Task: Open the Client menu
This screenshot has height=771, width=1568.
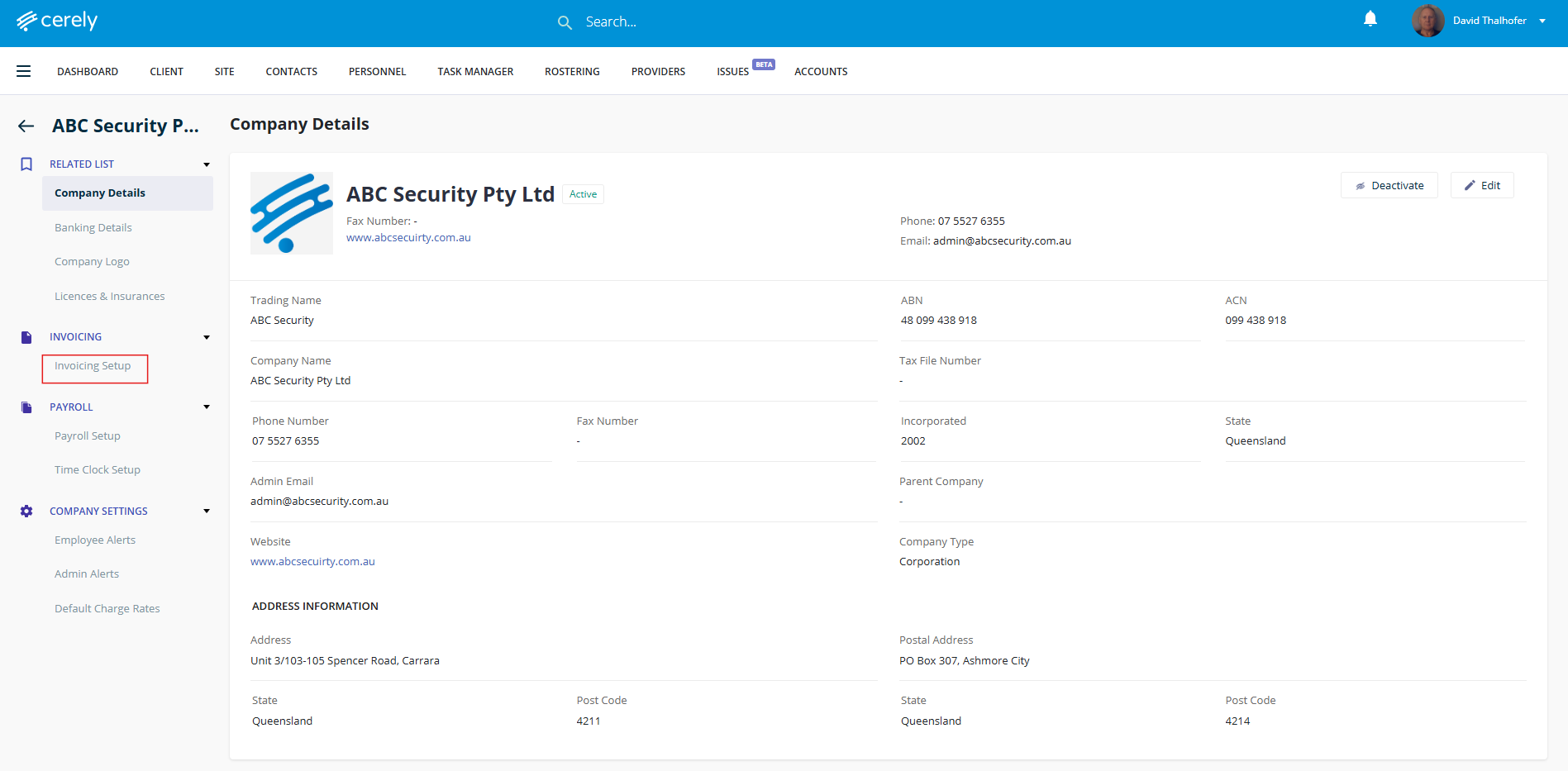Action: tap(167, 72)
